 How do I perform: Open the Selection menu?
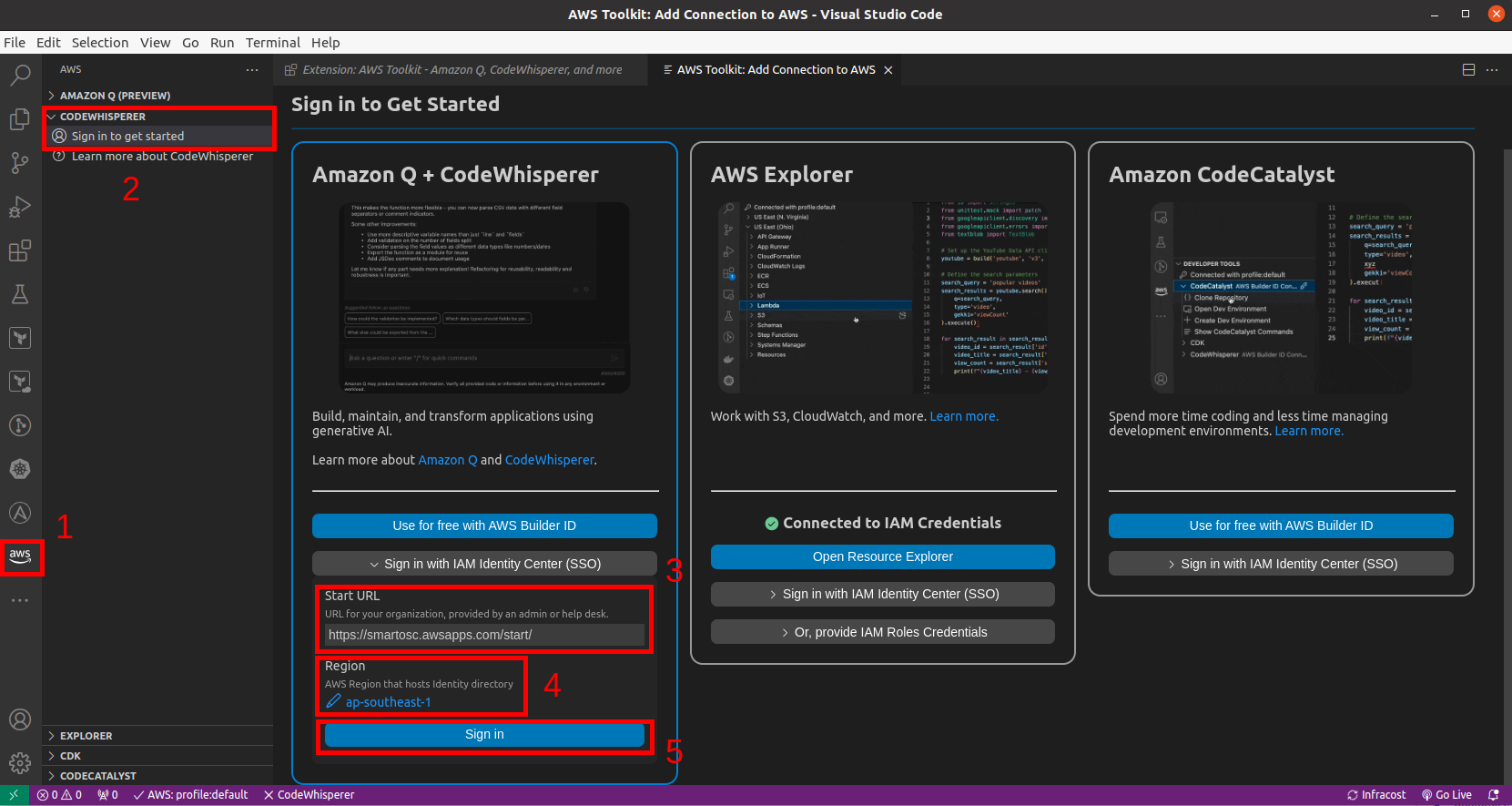(100, 43)
